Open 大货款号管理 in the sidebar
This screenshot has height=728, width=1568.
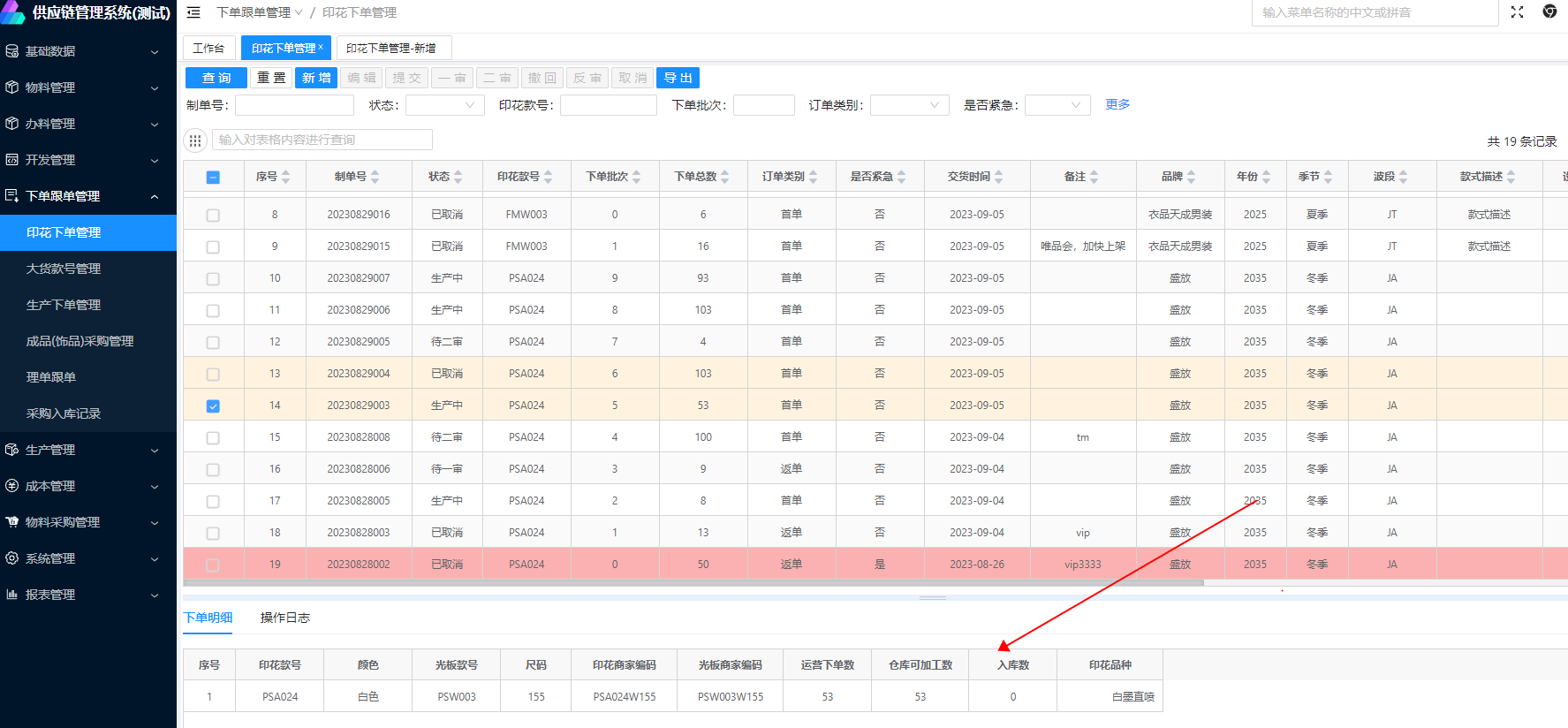pyautogui.click(x=64, y=269)
